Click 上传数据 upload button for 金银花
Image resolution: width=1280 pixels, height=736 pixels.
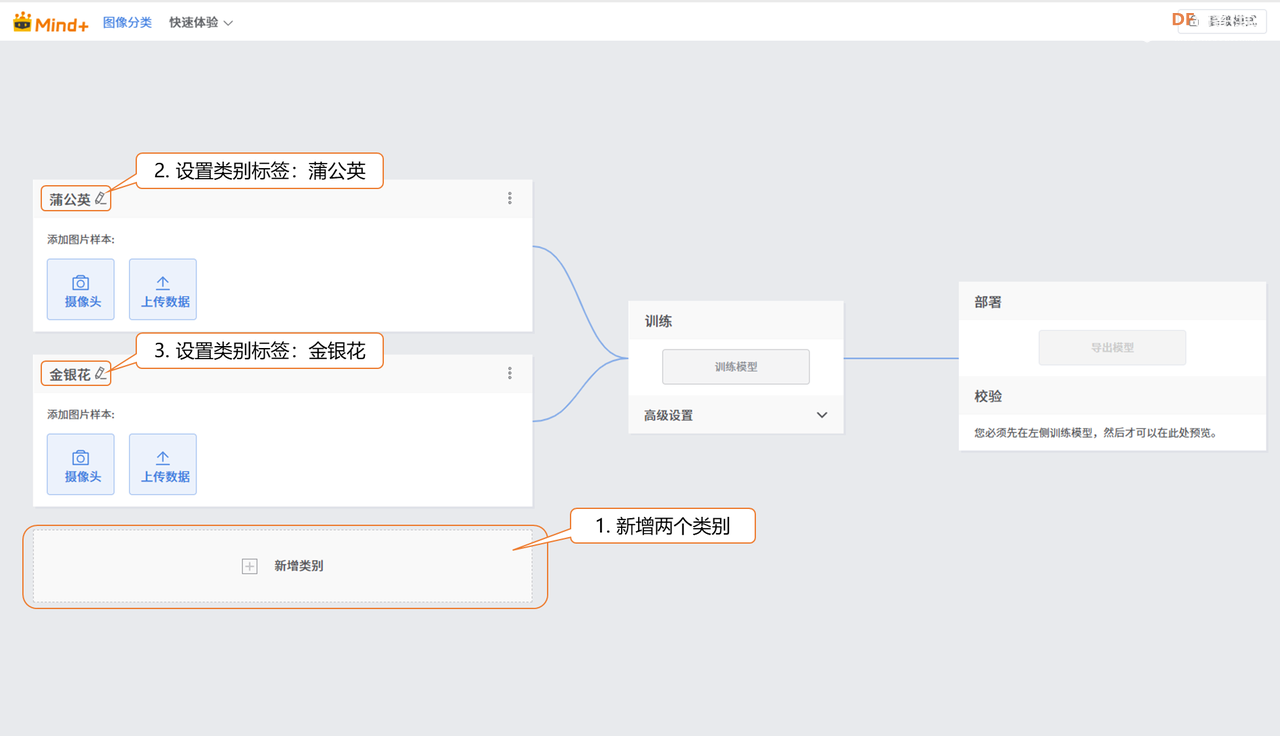(x=163, y=464)
